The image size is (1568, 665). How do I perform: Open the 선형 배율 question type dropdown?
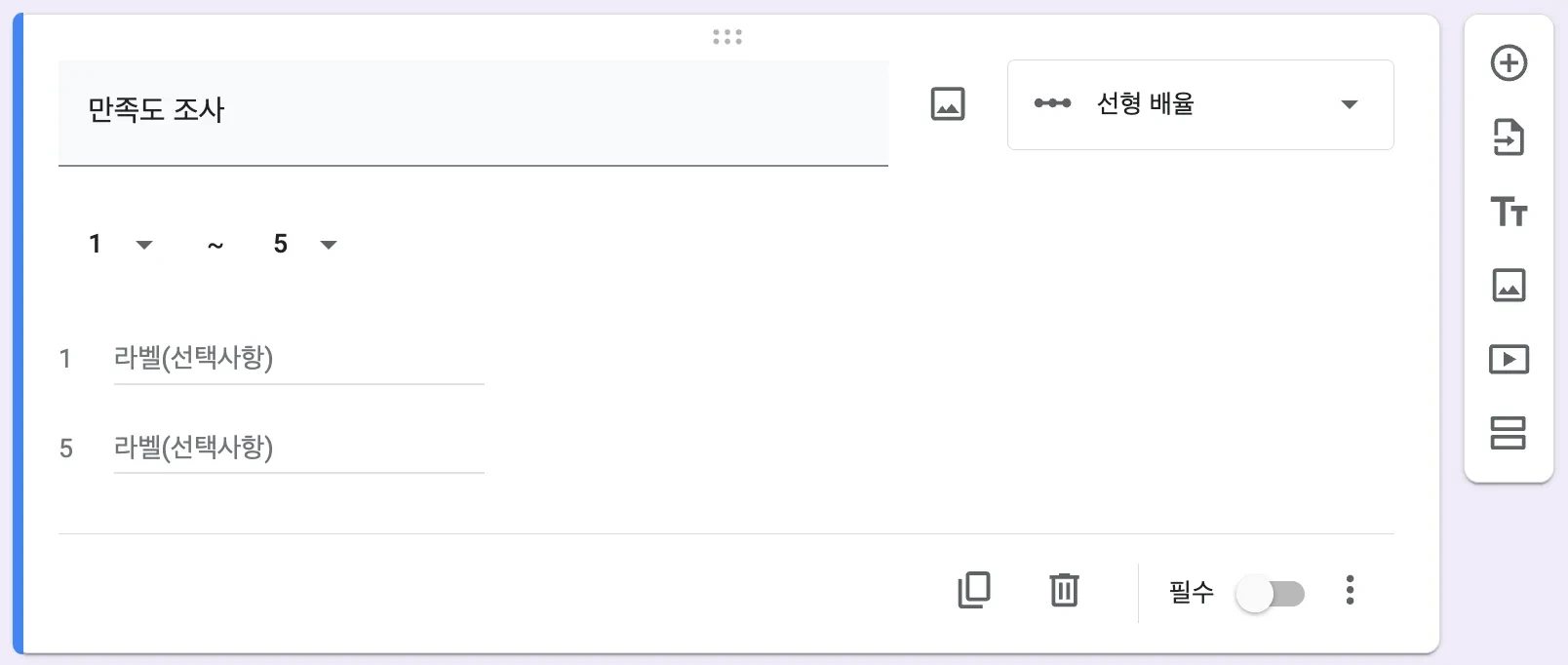[1200, 104]
